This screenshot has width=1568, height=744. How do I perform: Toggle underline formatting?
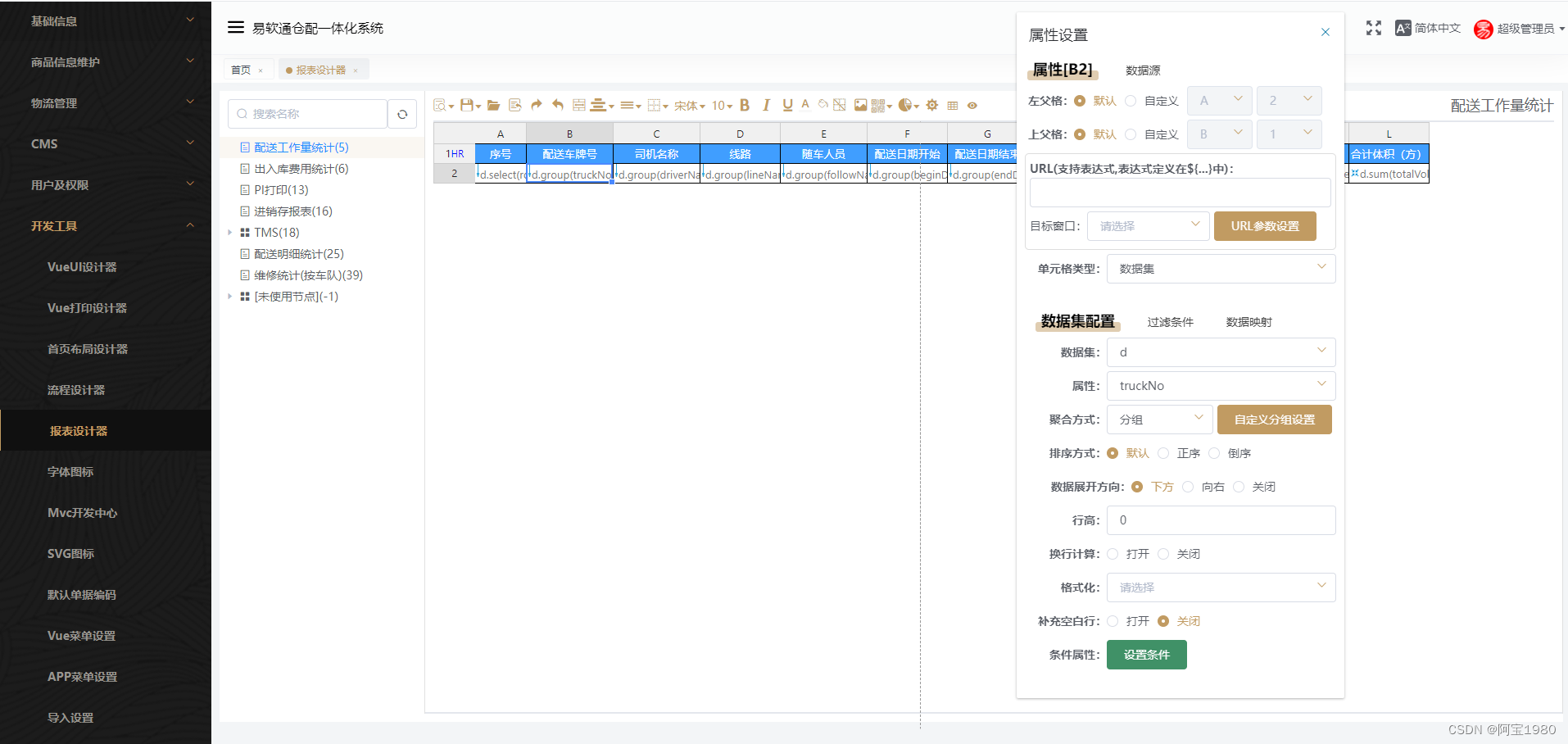(x=787, y=105)
